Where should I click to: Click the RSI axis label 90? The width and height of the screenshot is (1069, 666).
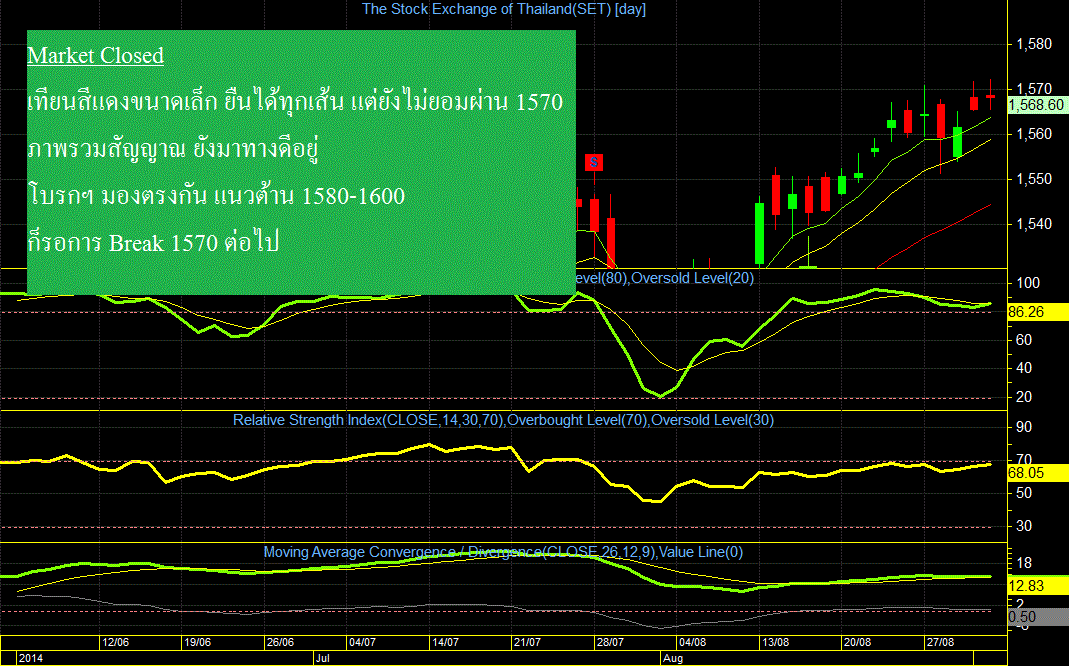(1024, 427)
